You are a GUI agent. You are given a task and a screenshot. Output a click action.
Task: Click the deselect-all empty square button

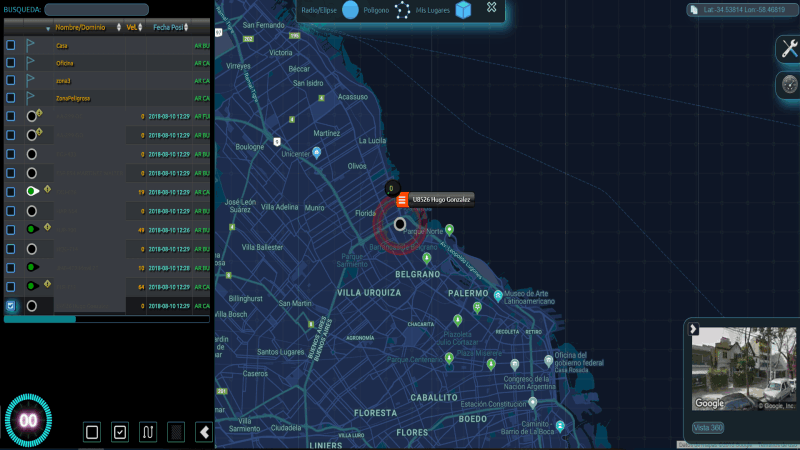(x=92, y=432)
